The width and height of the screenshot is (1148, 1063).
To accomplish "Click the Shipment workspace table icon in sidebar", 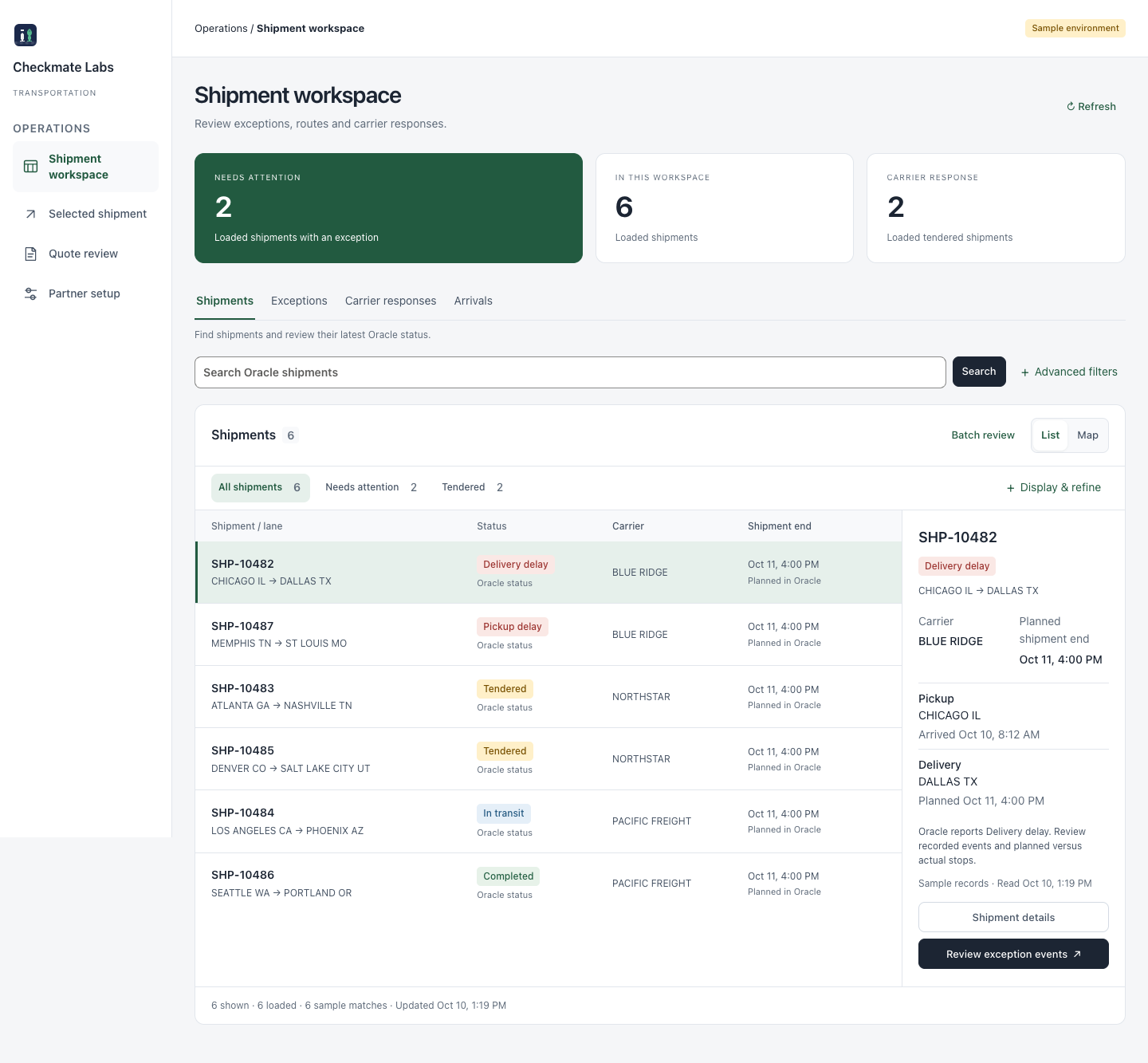I will pyautogui.click(x=31, y=167).
